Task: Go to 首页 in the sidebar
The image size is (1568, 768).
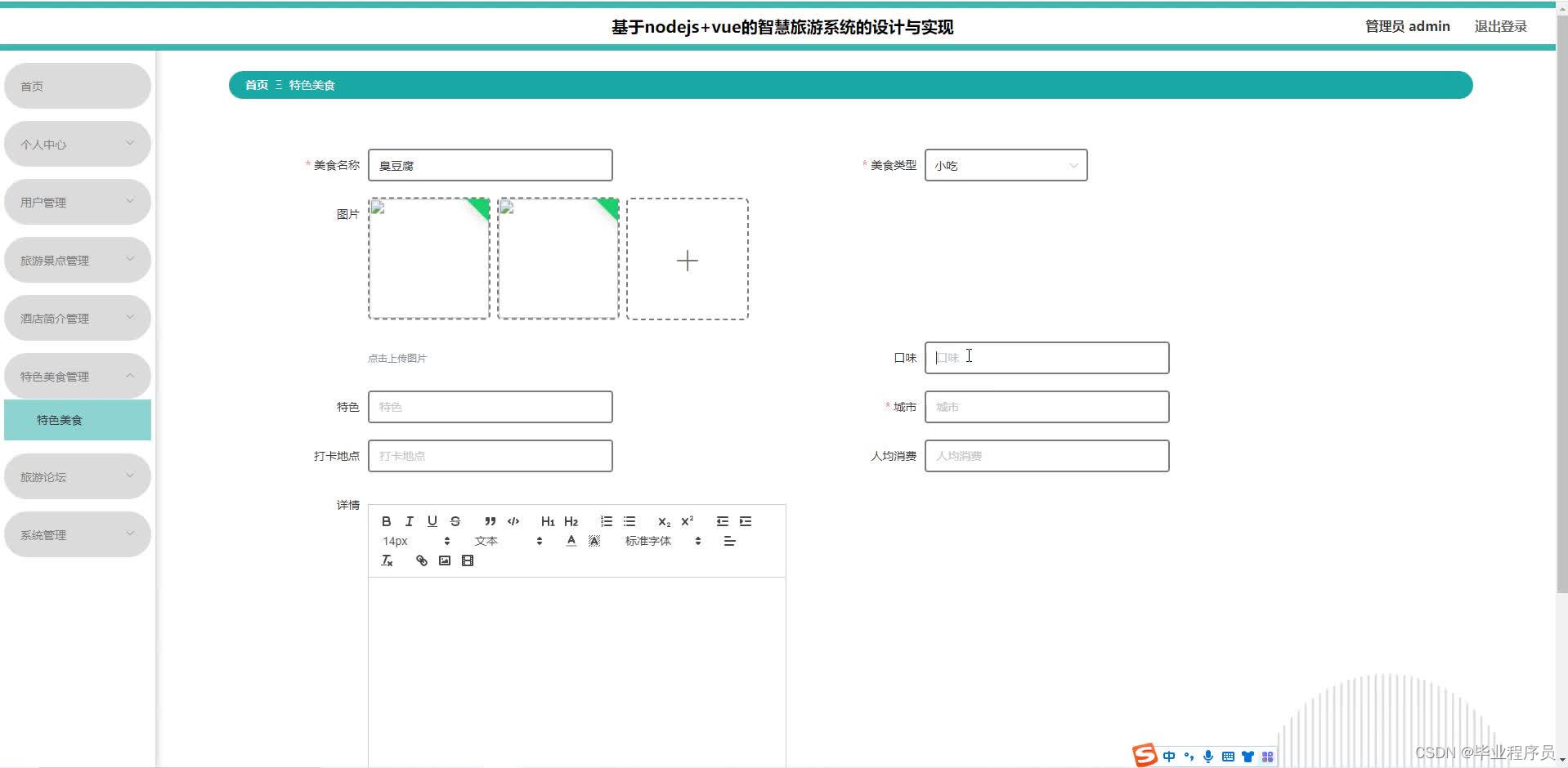Action: pyautogui.click(x=78, y=86)
